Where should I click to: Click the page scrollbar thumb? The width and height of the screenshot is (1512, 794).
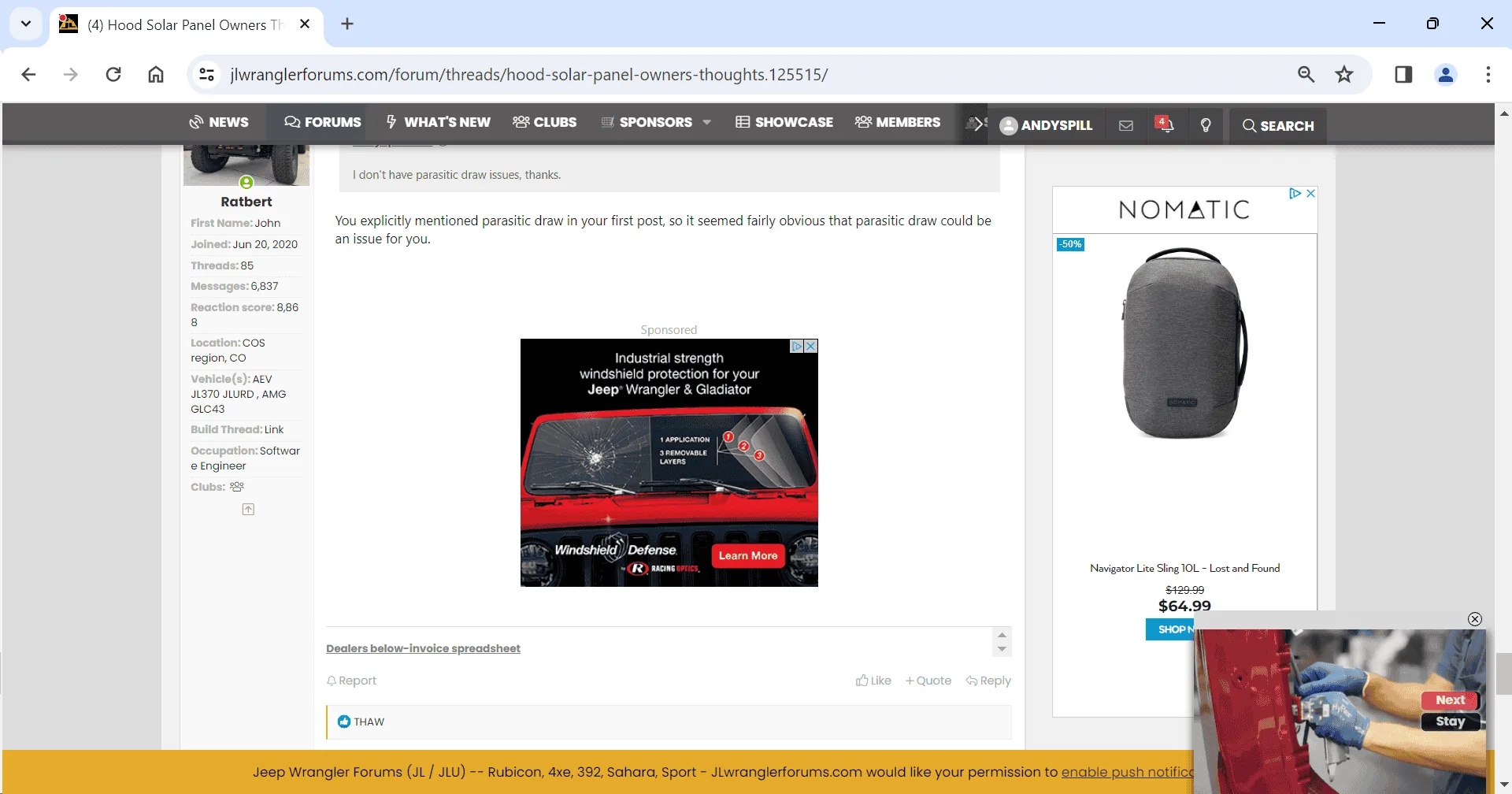pos(1503,673)
